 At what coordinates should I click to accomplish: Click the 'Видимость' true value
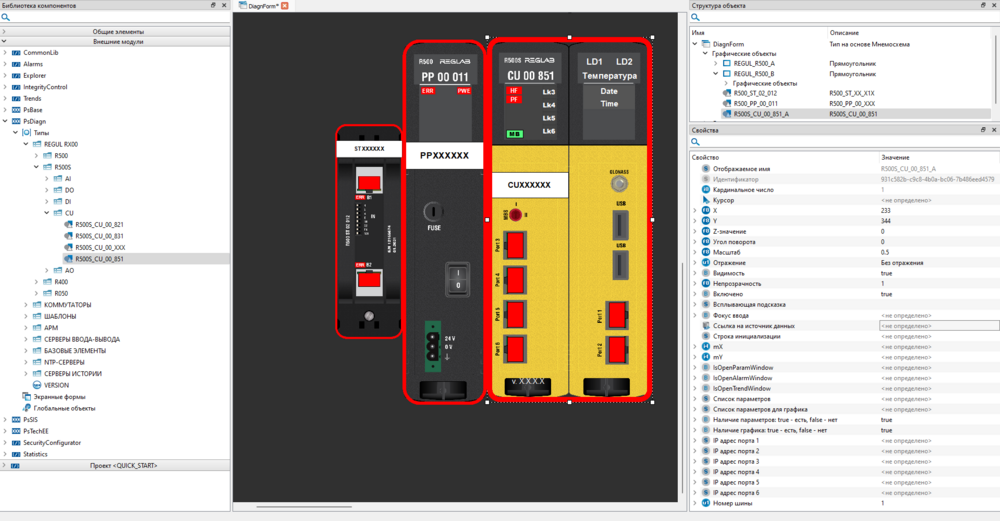click(887, 273)
